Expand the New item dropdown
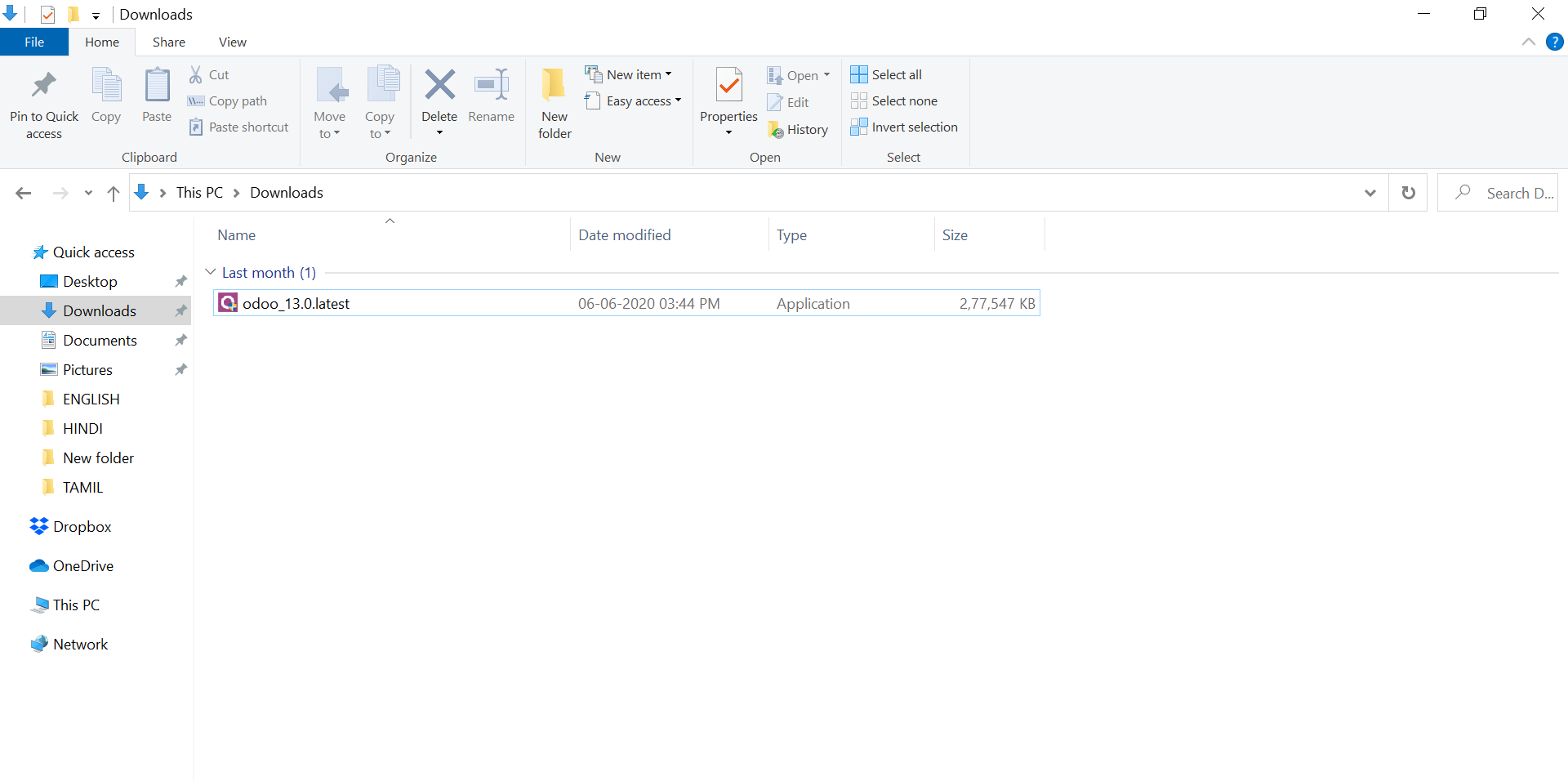 point(629,75)
